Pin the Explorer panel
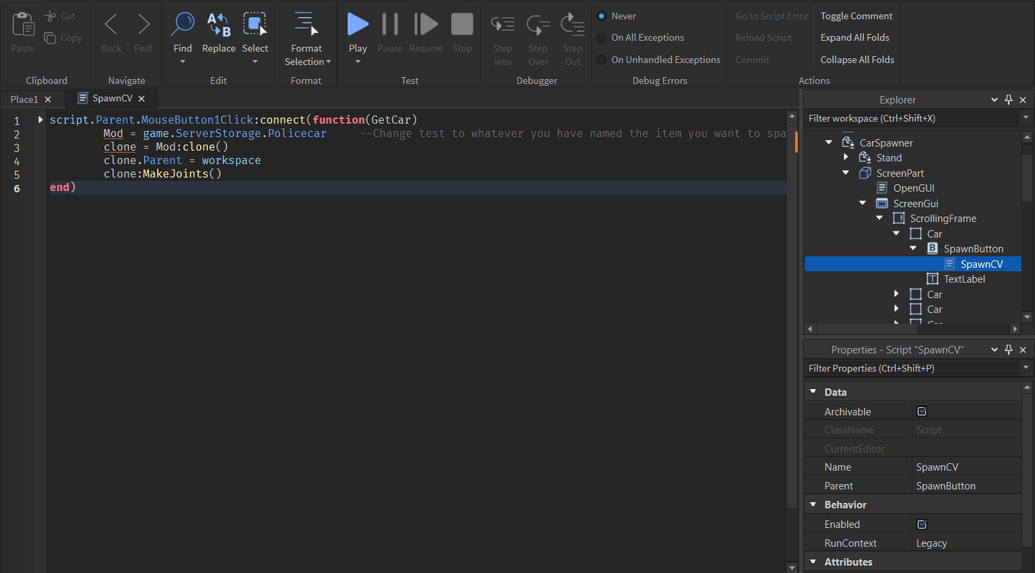This screenshot has width=1035, height=573. point(1009,100)
